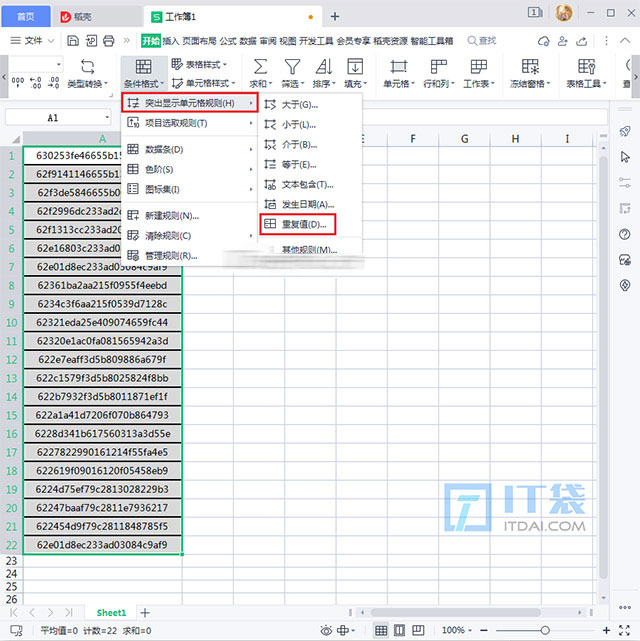Click the zoom slider handle
640x641 pixels.
[545, 630]
